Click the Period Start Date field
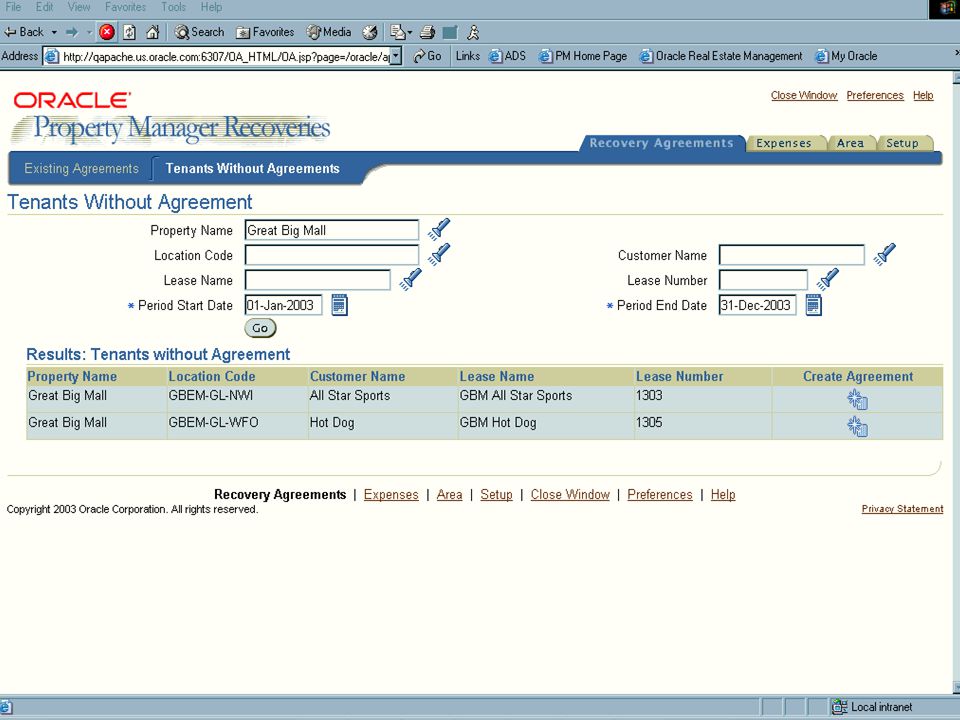Image resolution: width=960 pixels, height=720 pixels. (283, 306)
